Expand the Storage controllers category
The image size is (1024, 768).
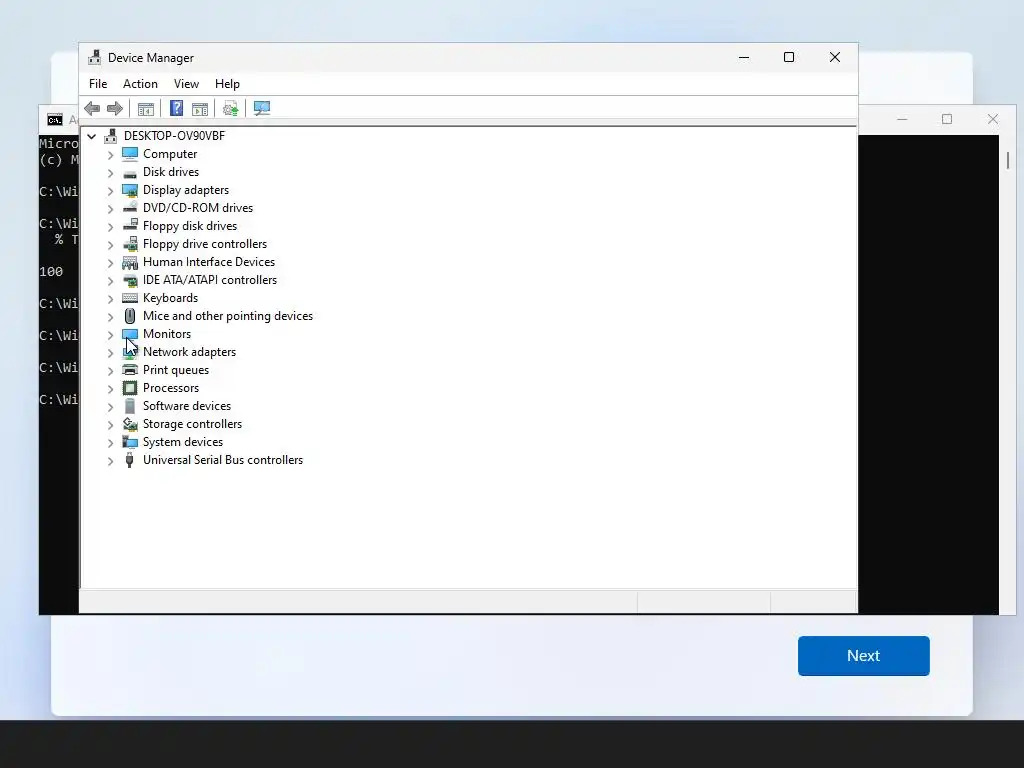pos(110,424)
